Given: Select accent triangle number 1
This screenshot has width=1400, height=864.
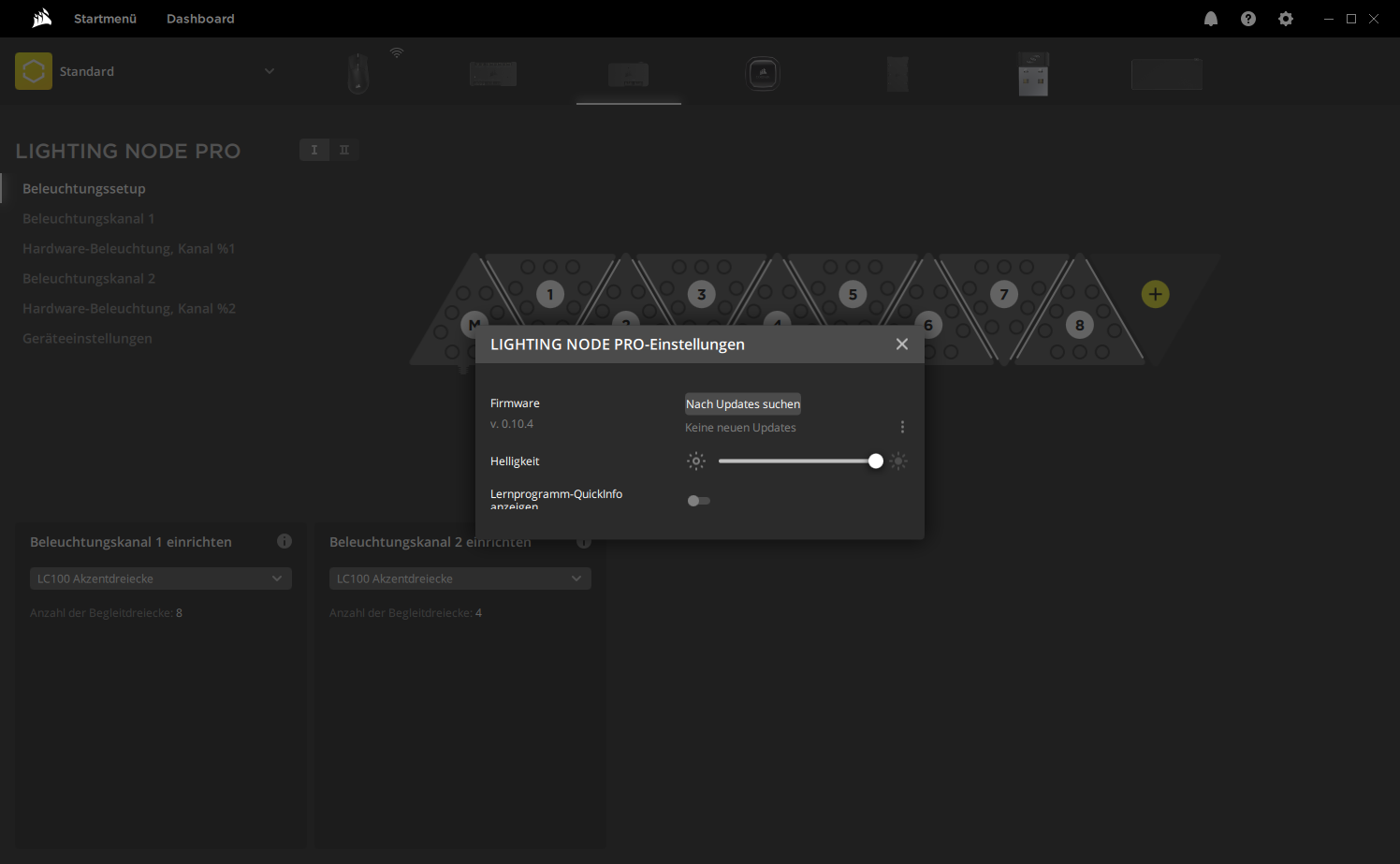Looking at the screenshot, I should tap(550, 294).
